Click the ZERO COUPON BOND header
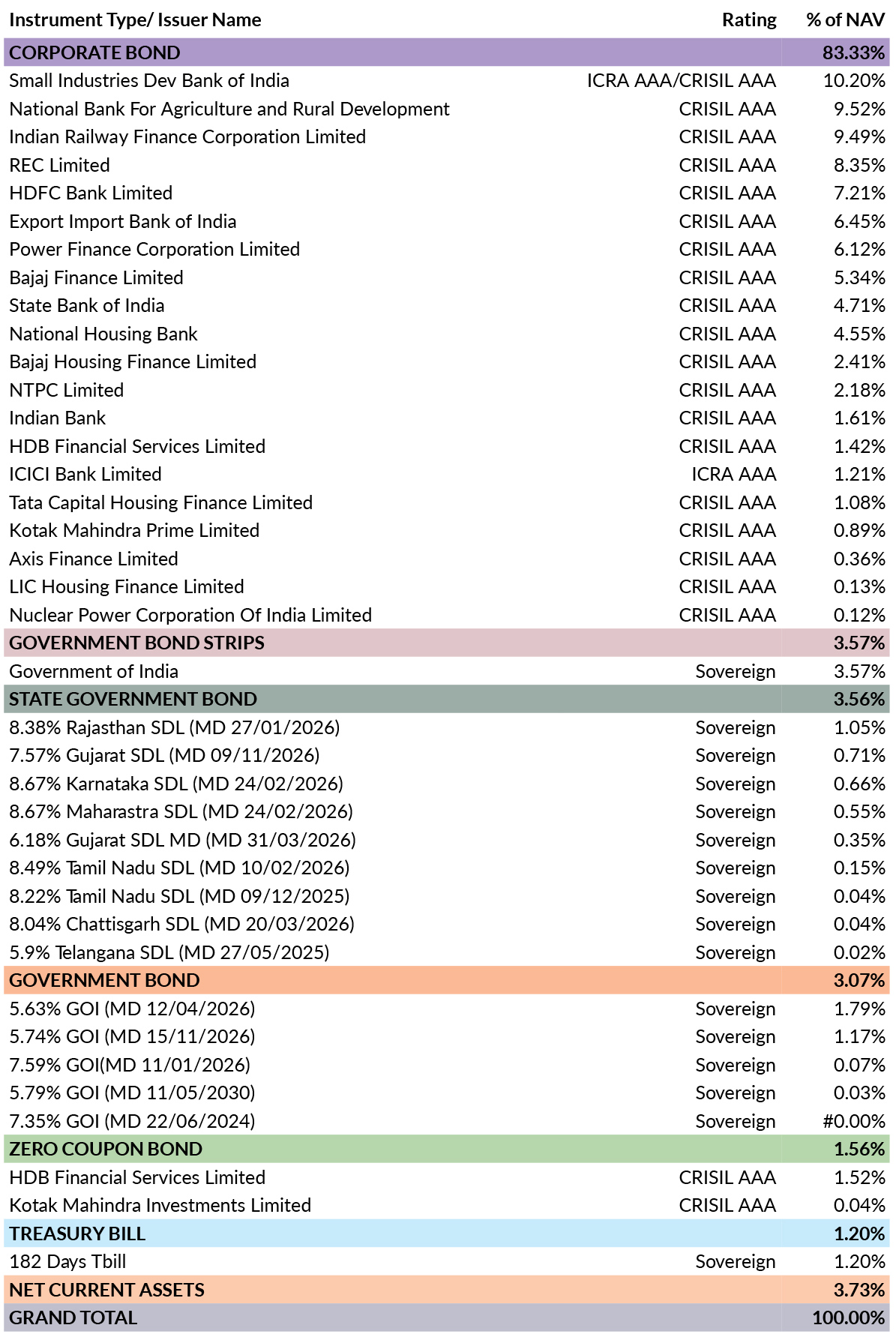 447,1150
